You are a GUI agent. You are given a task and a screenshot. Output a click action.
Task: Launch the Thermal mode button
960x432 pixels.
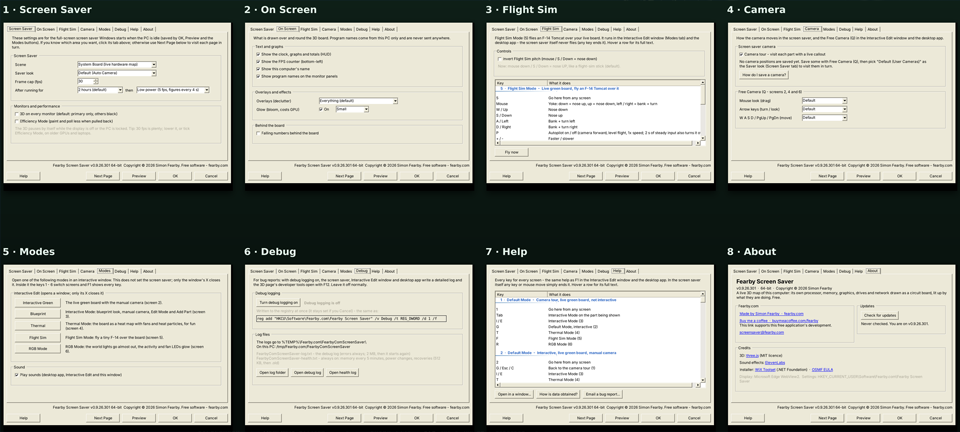pyautogui.click(x=37, y=326)
